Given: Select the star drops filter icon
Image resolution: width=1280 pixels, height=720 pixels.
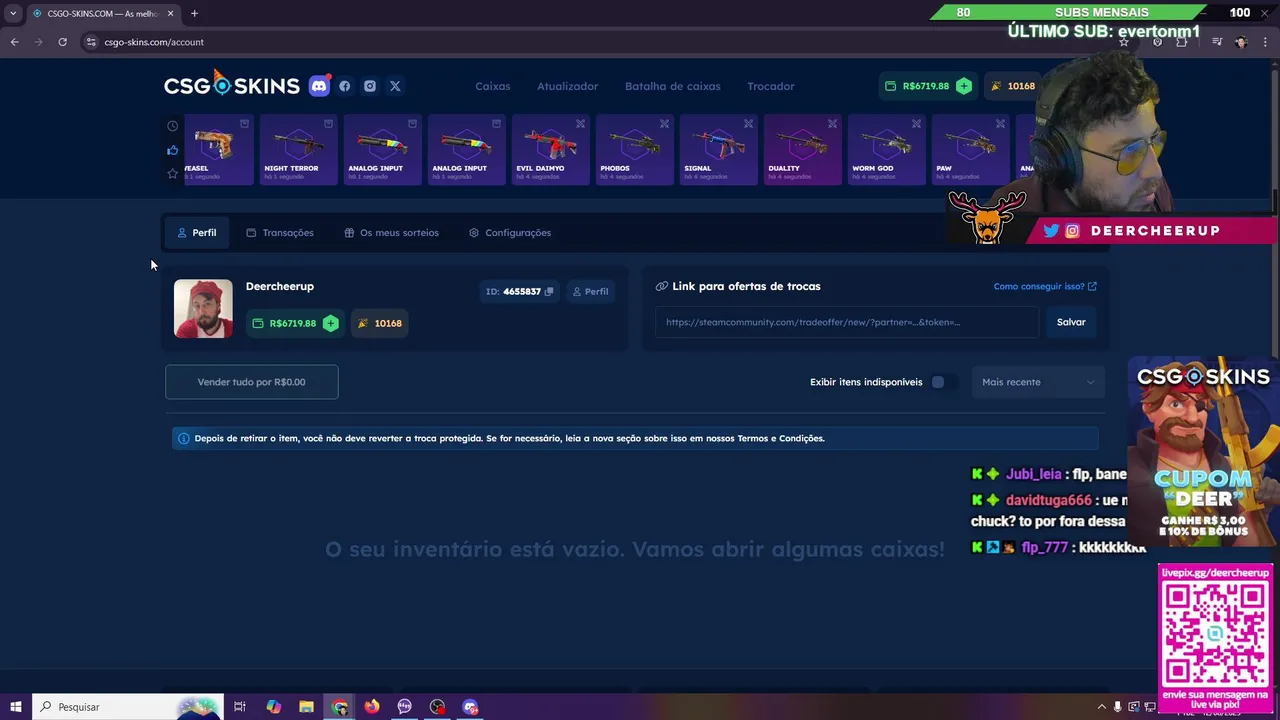Looking at the screenshot, I should point(172,174).
